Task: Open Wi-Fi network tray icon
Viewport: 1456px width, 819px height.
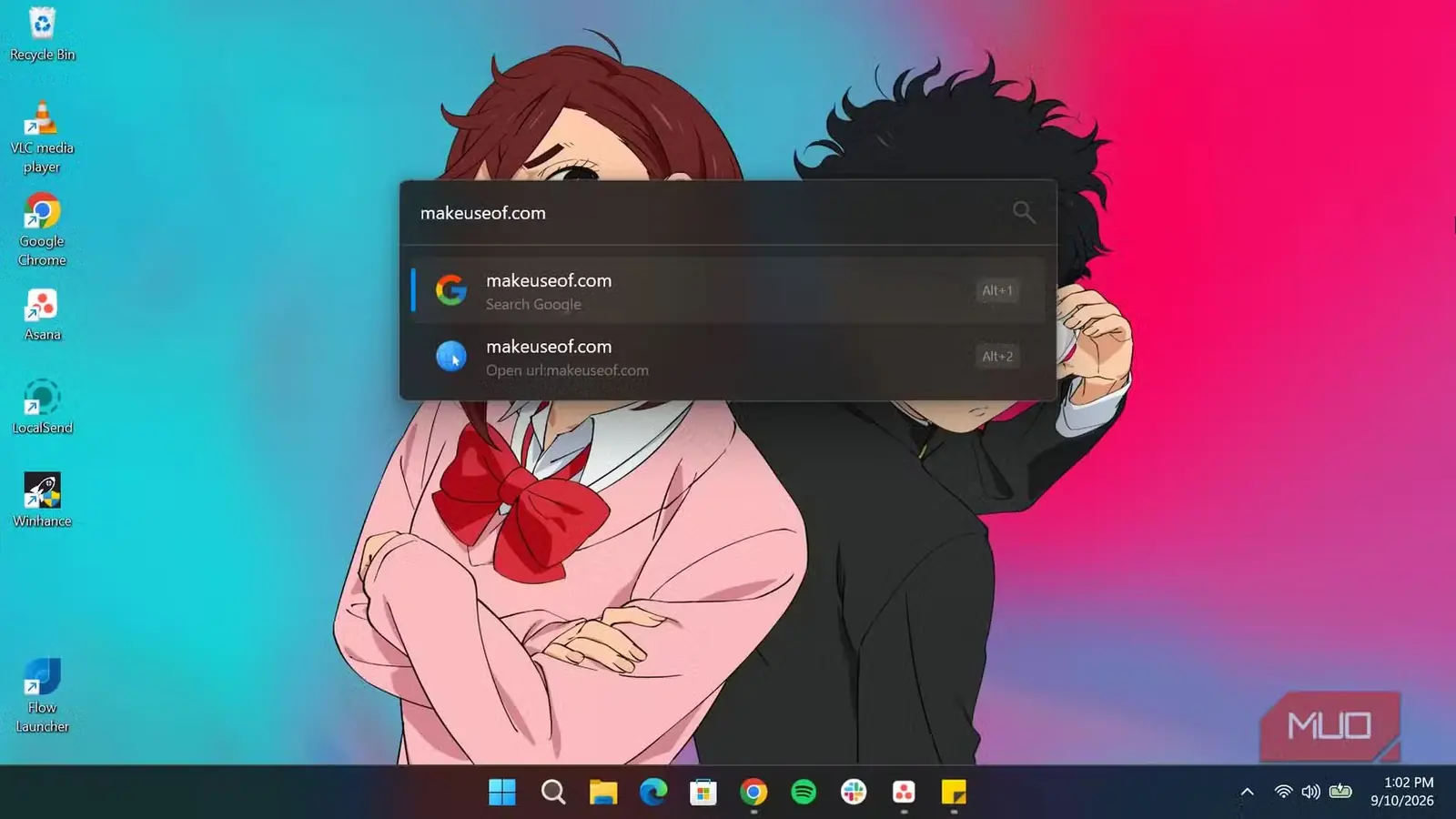Action: click(1283, 792)
